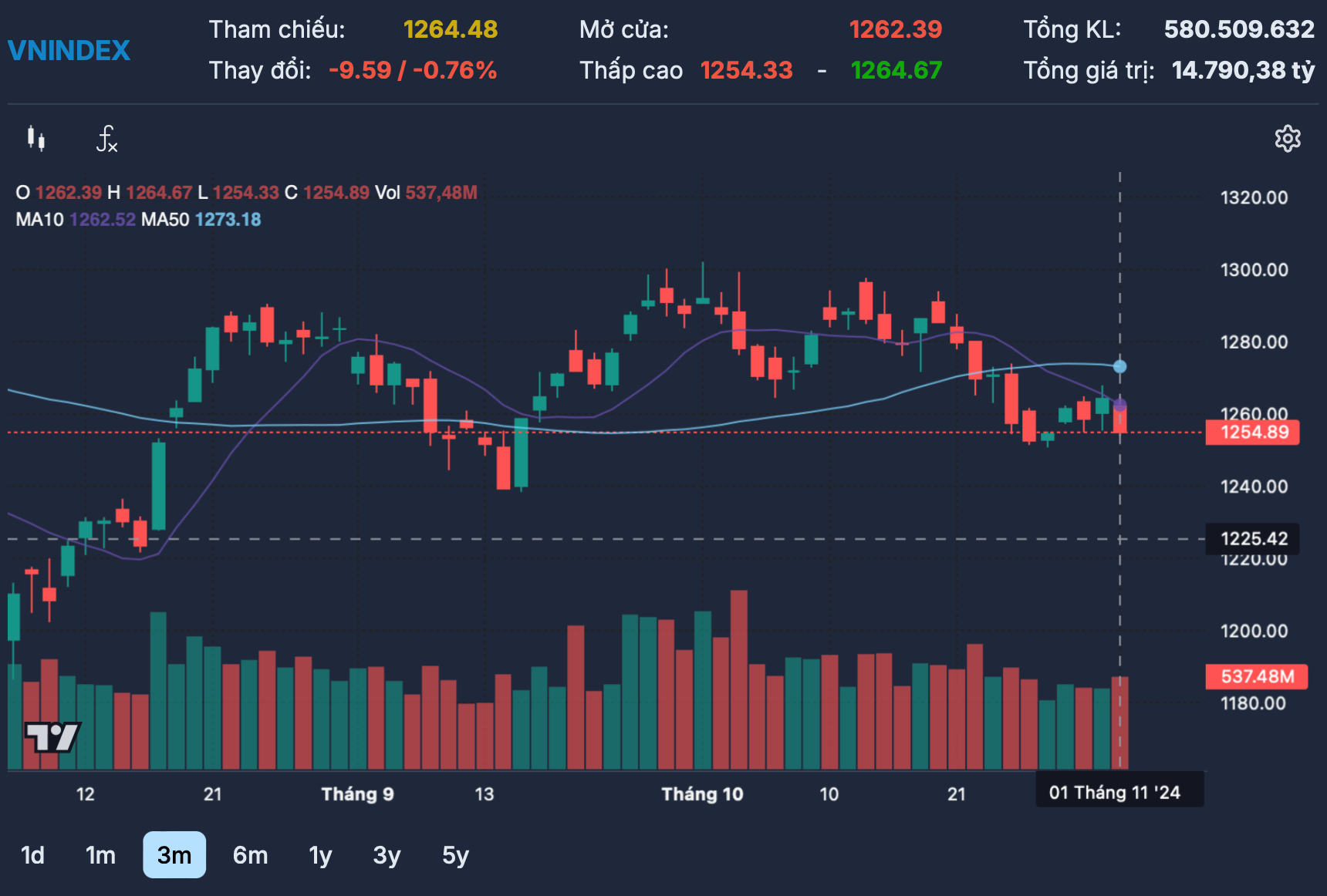Viewport: 1327px width, 896px height.
Task: Click the 537.48M volume label
Action: pyautogui.click(x=1257, y=677)
